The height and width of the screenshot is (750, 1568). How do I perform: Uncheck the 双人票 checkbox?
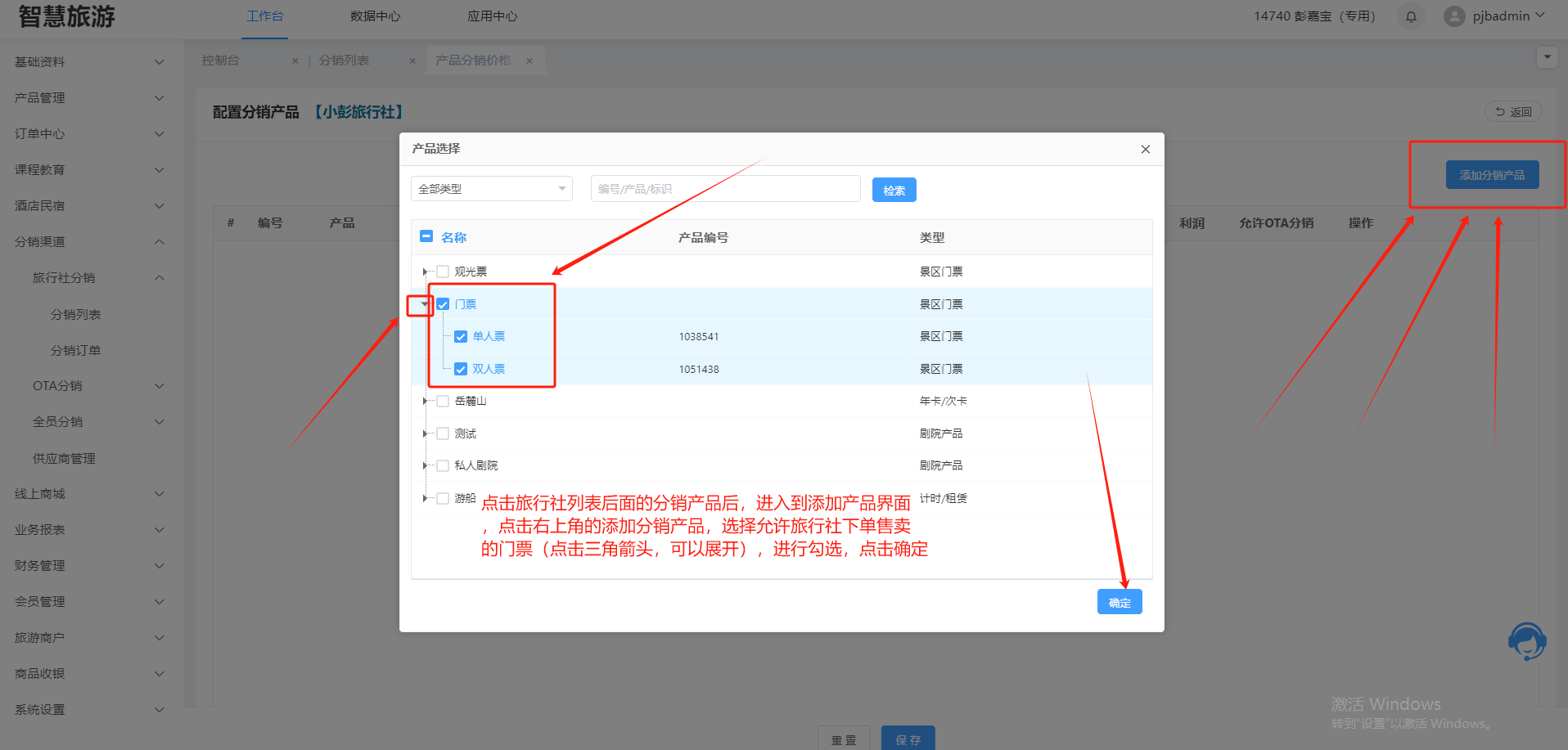pyautogui.click(x=461, y=369)
